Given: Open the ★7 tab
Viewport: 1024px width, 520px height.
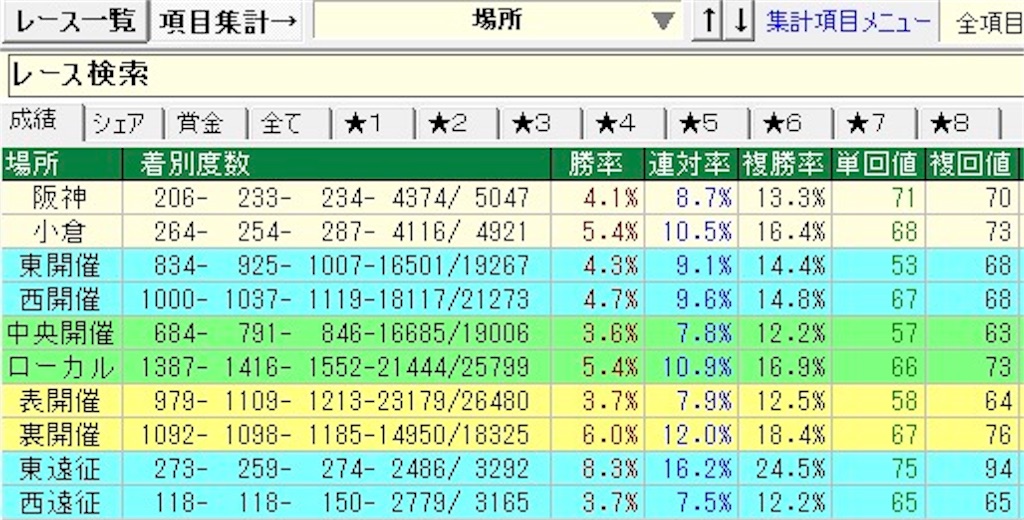Looking at the screenshot, I should pyautogui.click(x=875, y=124).
